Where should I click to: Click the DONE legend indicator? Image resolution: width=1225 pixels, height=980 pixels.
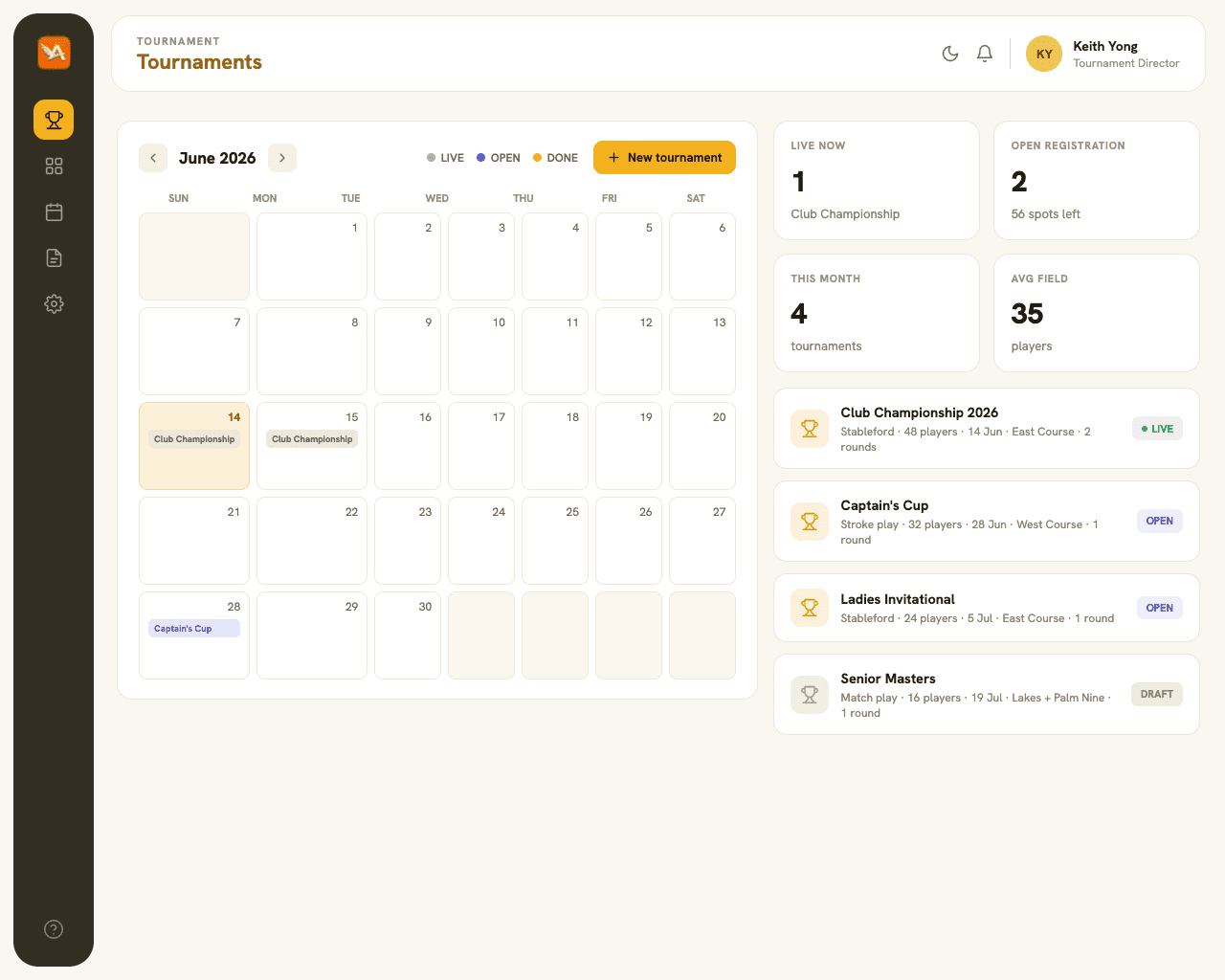555,158
